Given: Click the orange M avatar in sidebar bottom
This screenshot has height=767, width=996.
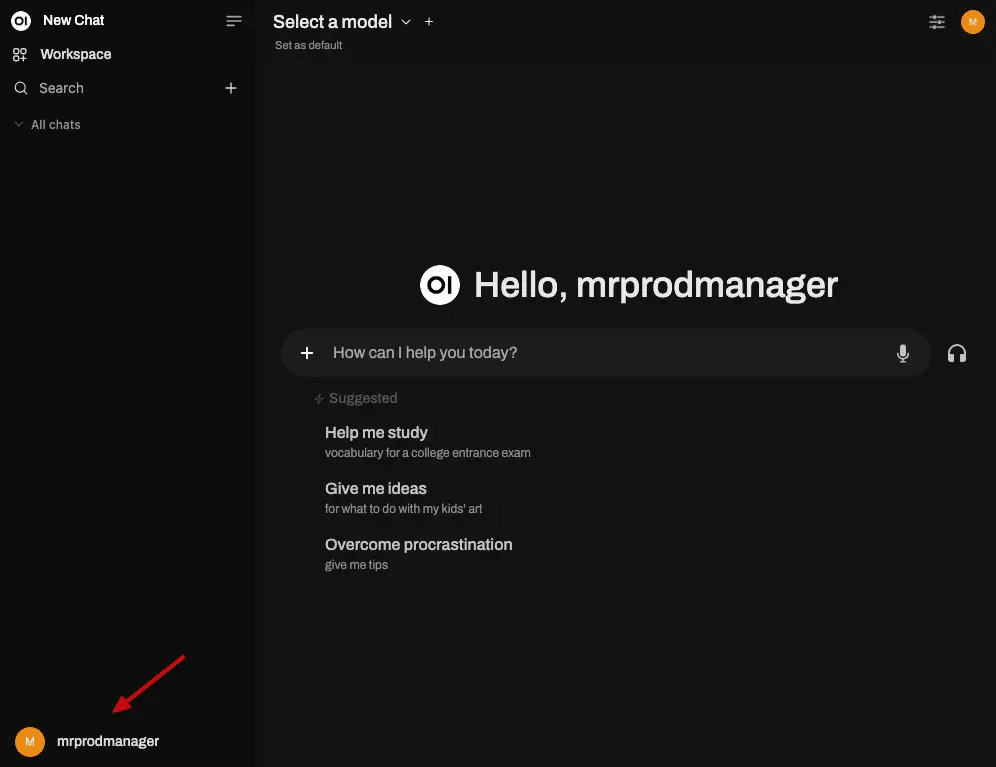Looking at the screenshot, I should (x=30, y=742).
